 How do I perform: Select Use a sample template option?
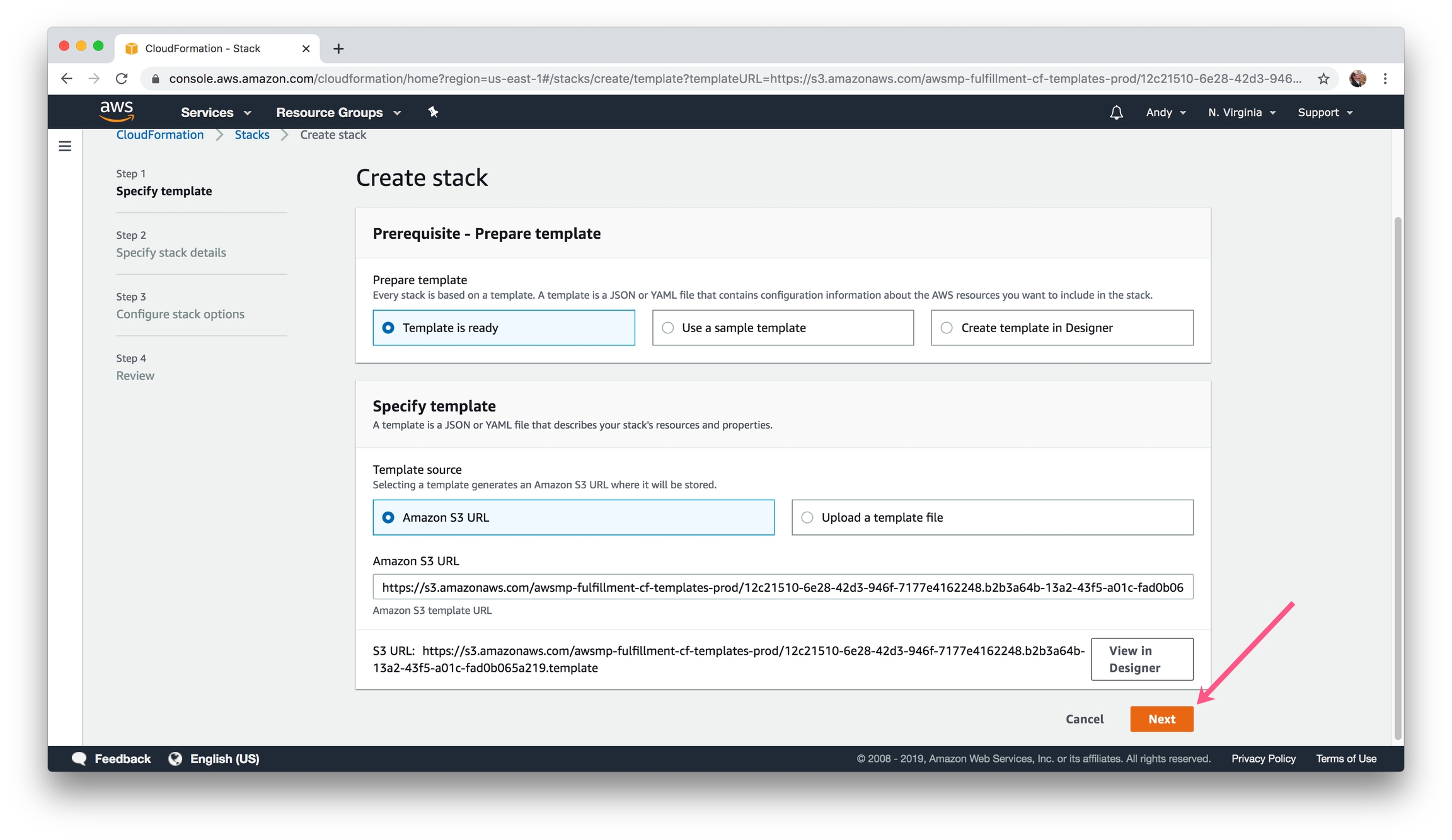[783, 328]
